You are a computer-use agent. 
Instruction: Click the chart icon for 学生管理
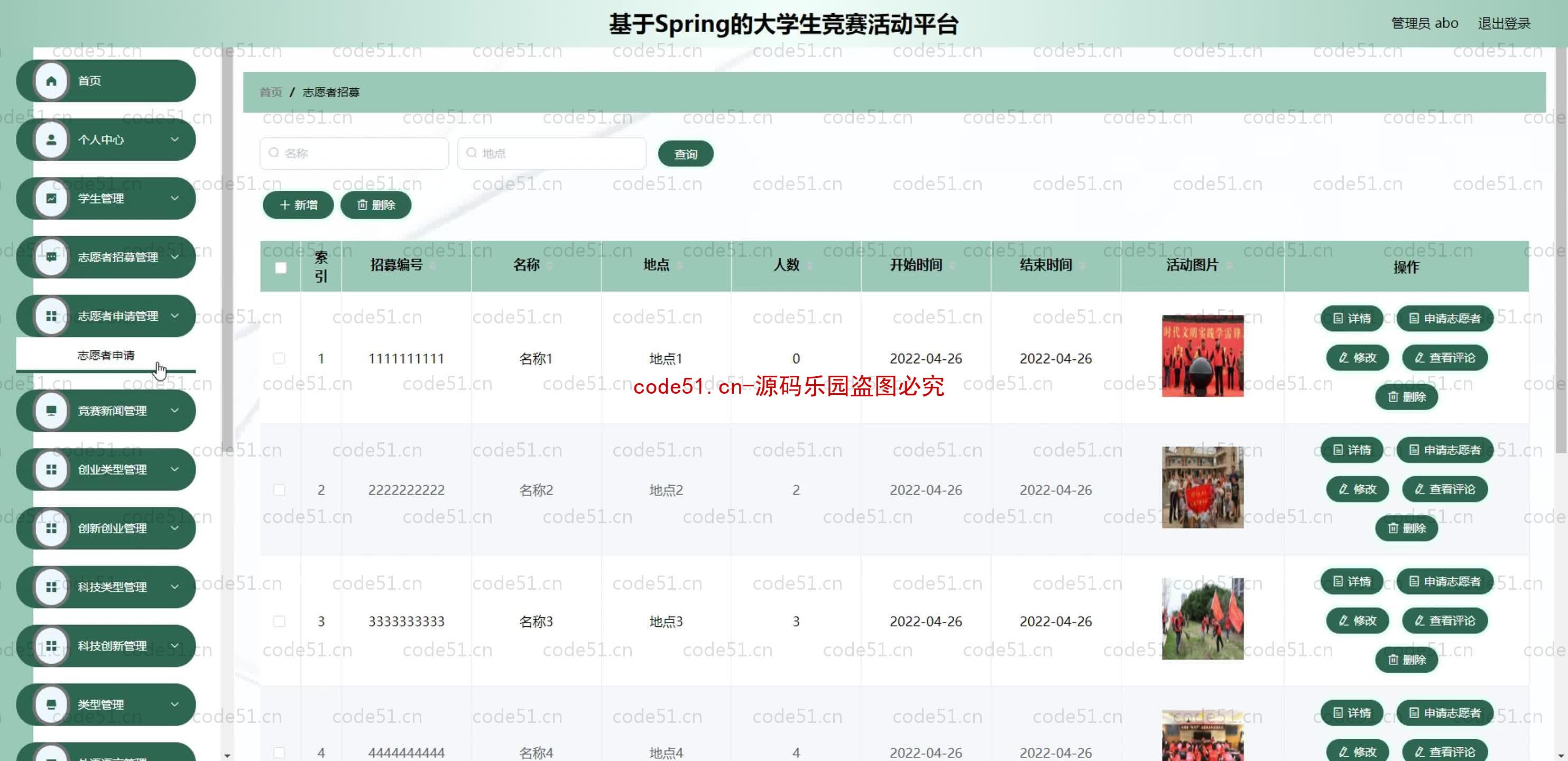(51, 198)
